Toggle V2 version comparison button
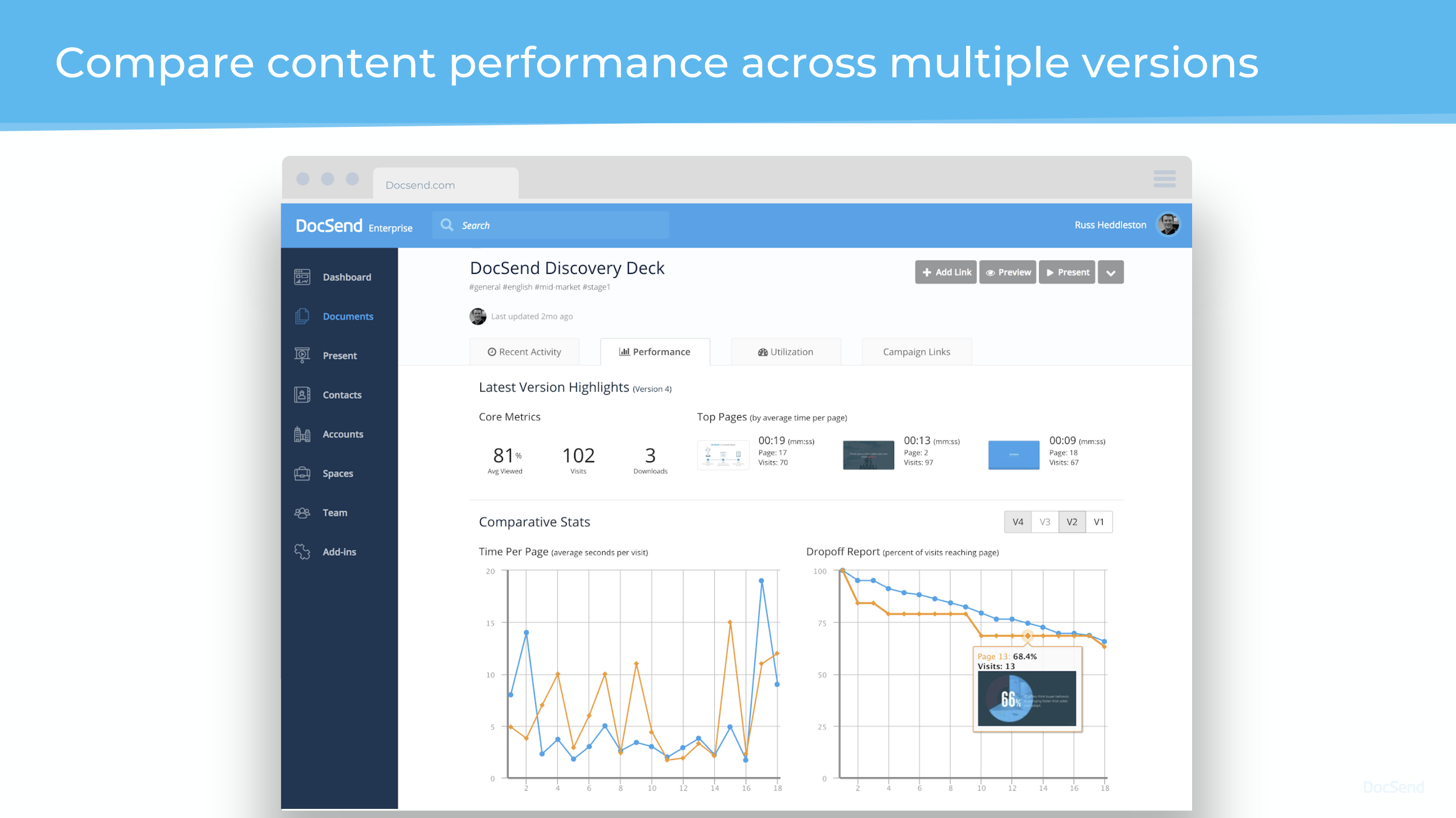The image size is (1456, 818). (1072, 521)
